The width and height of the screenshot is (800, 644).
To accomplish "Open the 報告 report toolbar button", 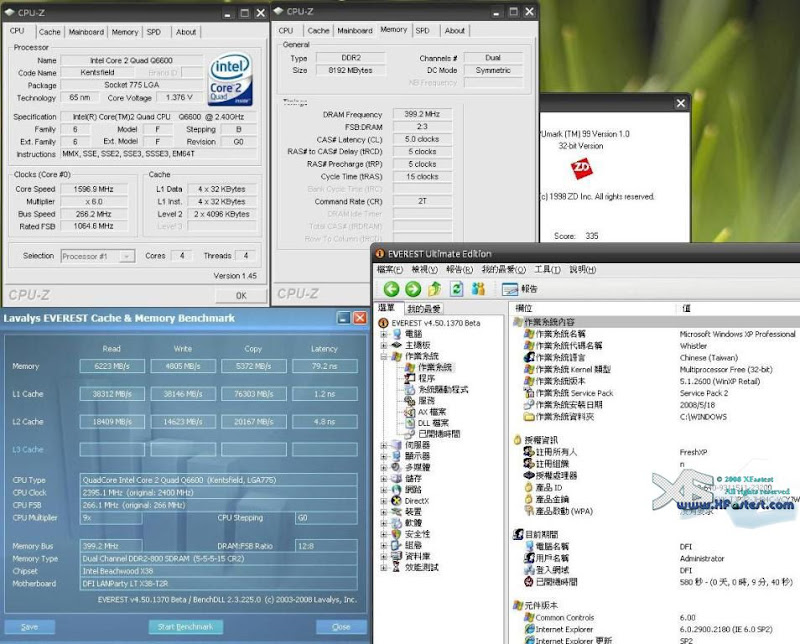I will click(520, 289).
